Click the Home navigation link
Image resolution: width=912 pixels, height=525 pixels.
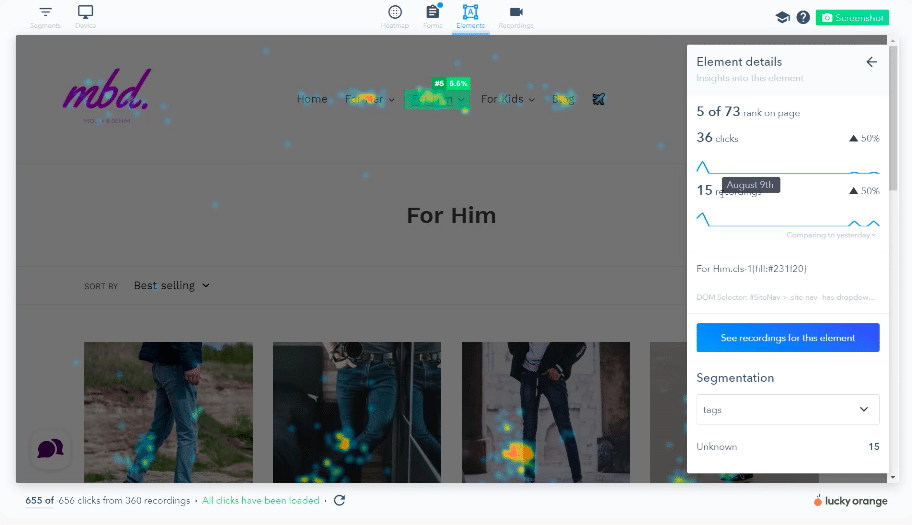point(312,99)
